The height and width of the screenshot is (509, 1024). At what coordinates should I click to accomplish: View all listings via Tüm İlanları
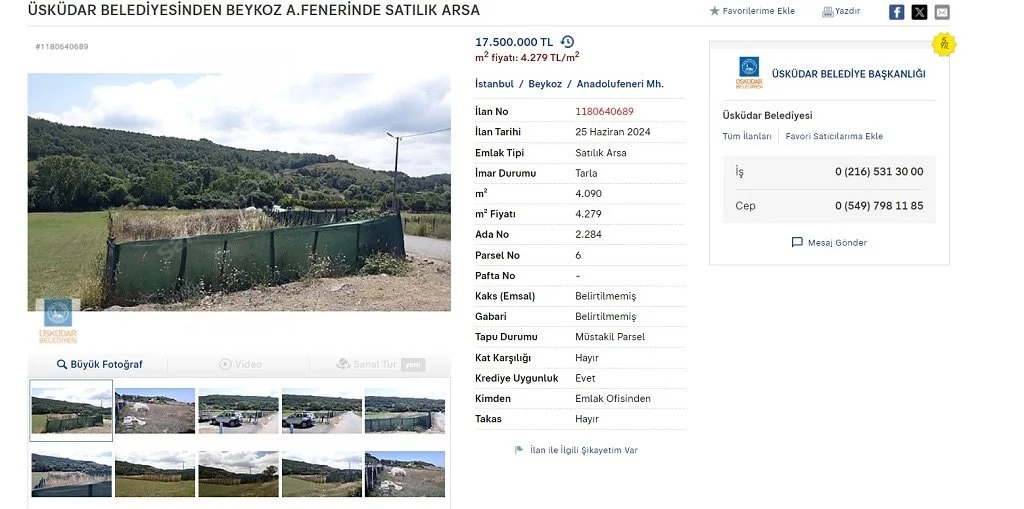coord(747,136)
